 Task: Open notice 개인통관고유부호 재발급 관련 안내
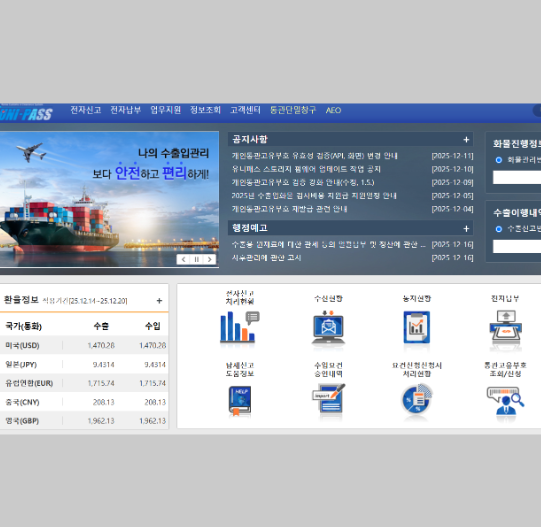[289, 209]
